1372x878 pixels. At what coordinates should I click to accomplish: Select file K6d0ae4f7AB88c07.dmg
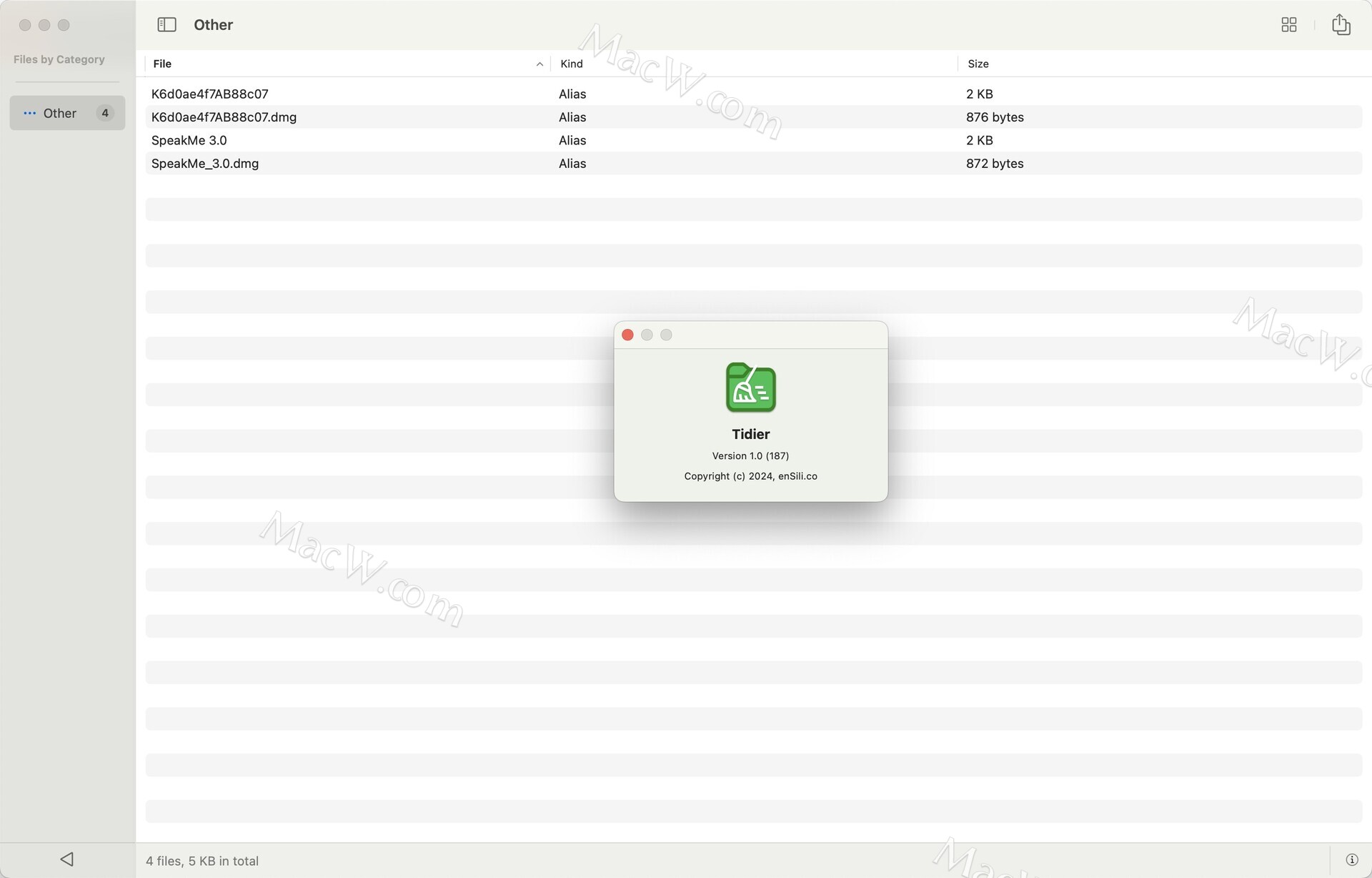[x=224, y=117]
